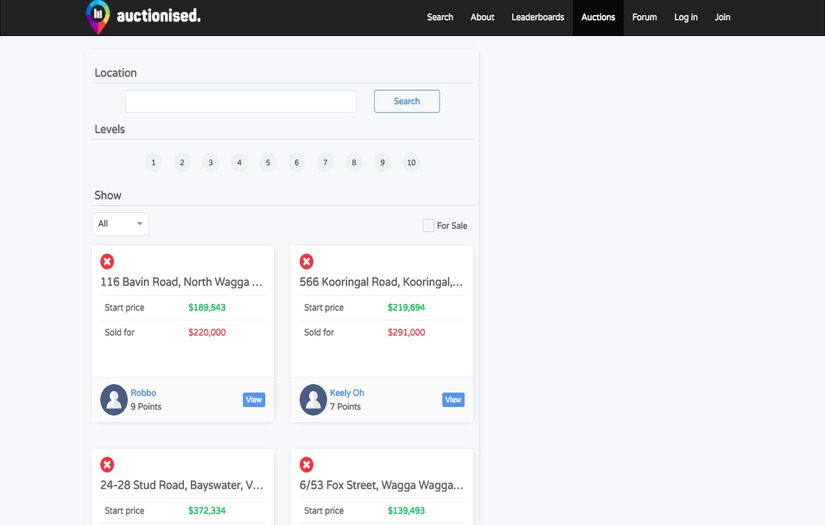The width and height of the screenshot is (825, 525).
Task: Click the red X icon on 6/53 Fox Street card
Action: (x=307, y=465)
